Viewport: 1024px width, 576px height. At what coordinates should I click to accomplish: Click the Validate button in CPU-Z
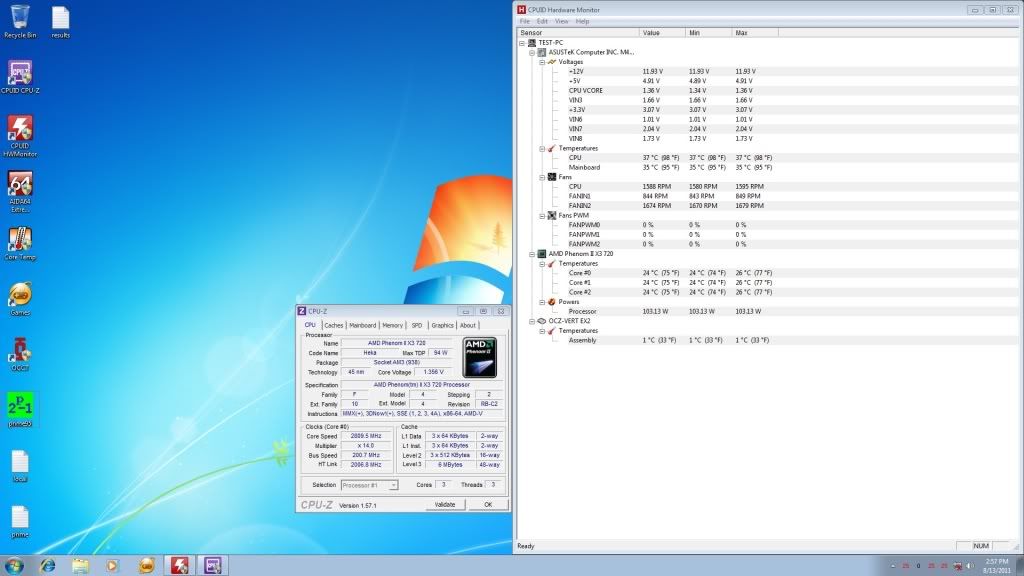coord(445,504)
